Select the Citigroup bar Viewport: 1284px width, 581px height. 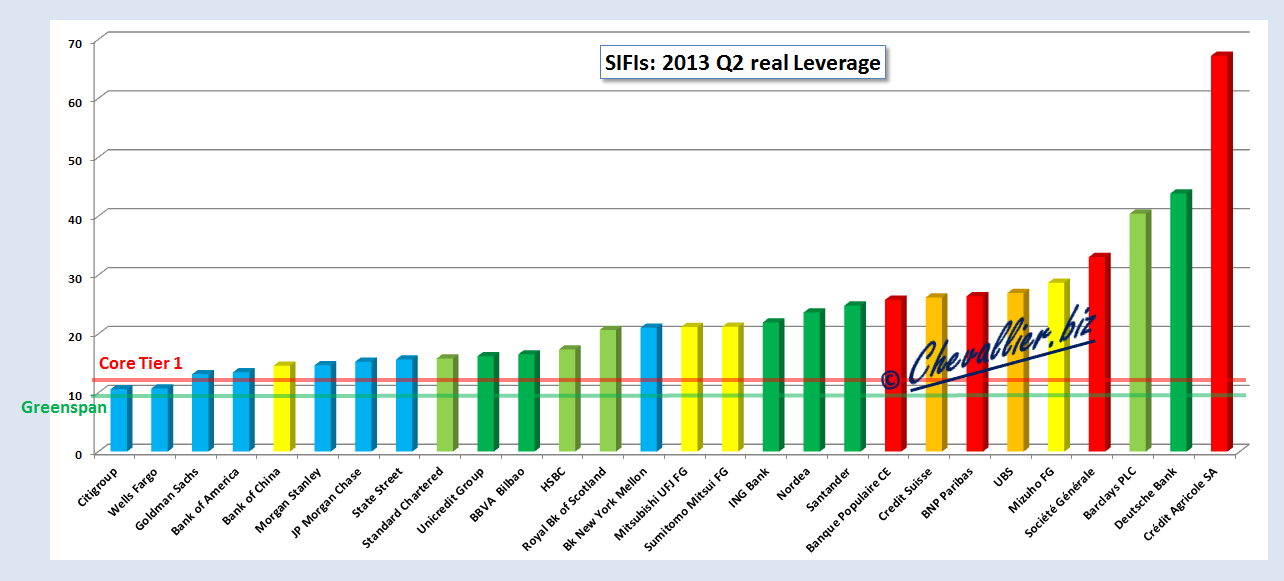(121, 418)
